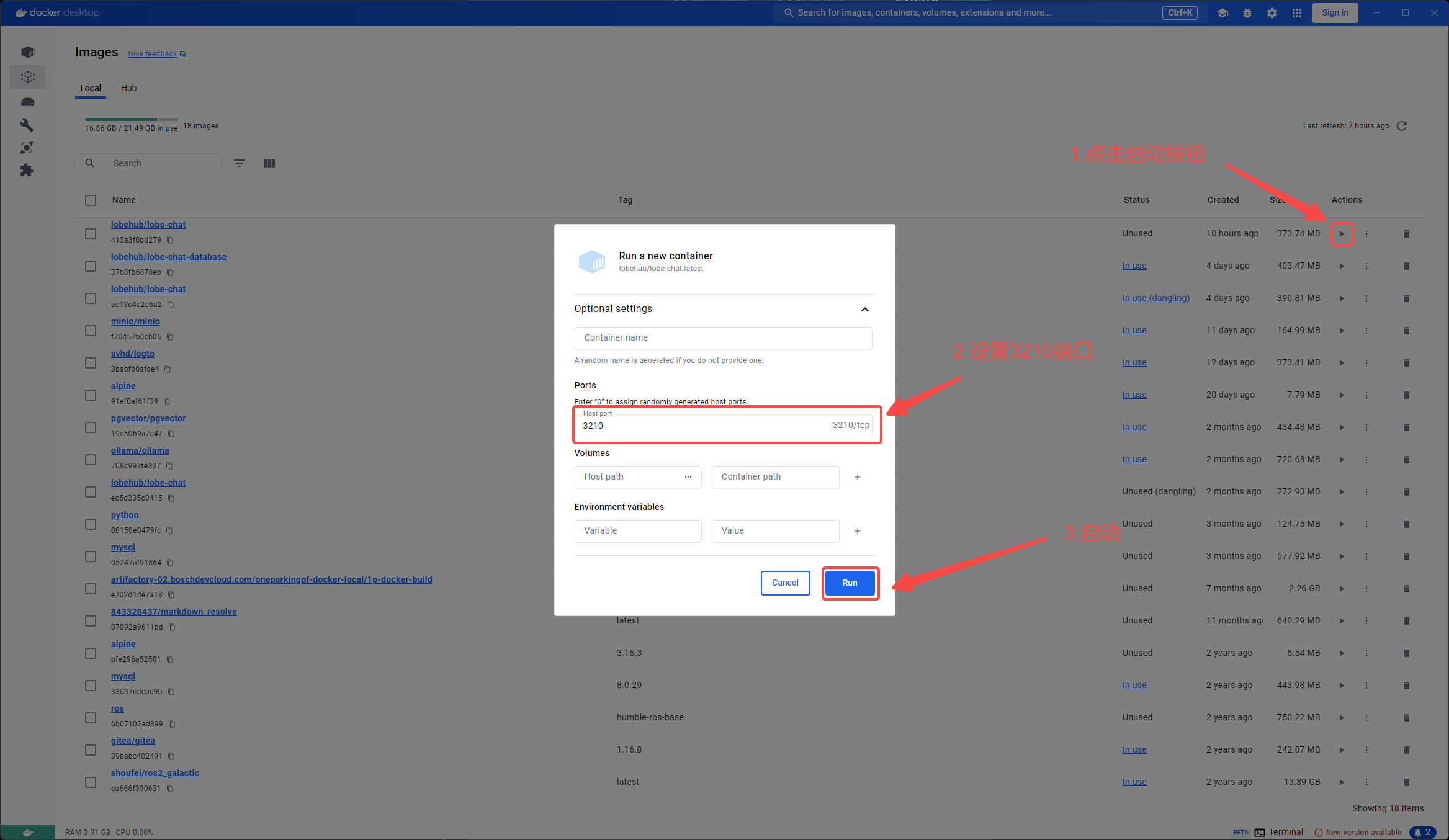Click the Run button in dialog
This screenshot has height=840, width=1449.
(850, 583)
